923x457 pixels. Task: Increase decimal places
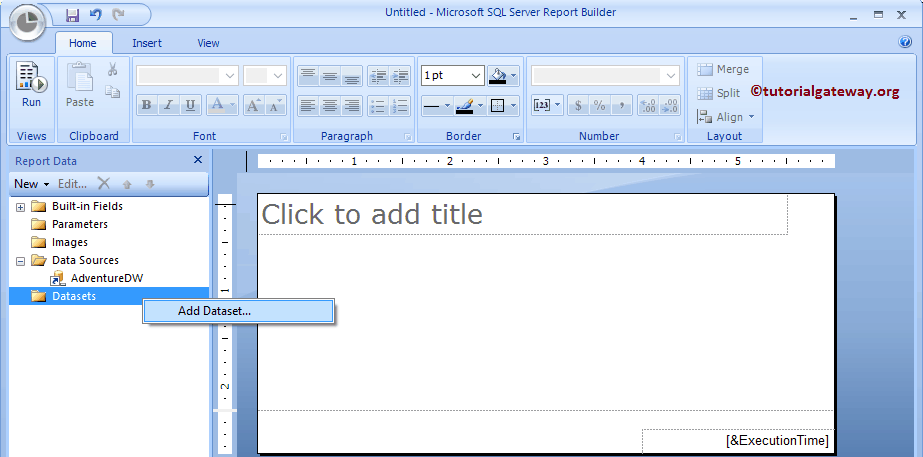648,105
